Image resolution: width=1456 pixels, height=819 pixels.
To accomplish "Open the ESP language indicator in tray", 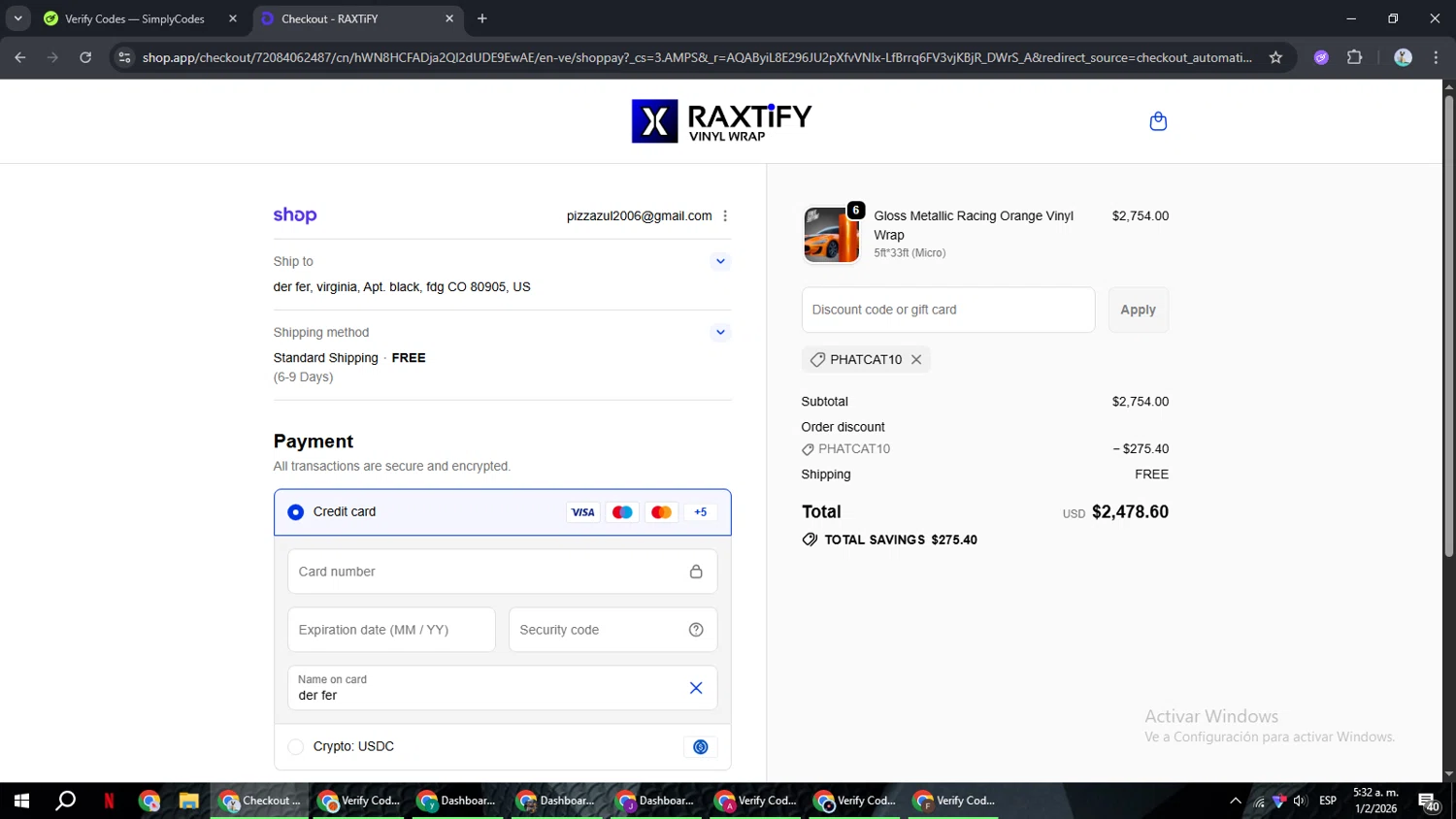I will pos(1328,801).
